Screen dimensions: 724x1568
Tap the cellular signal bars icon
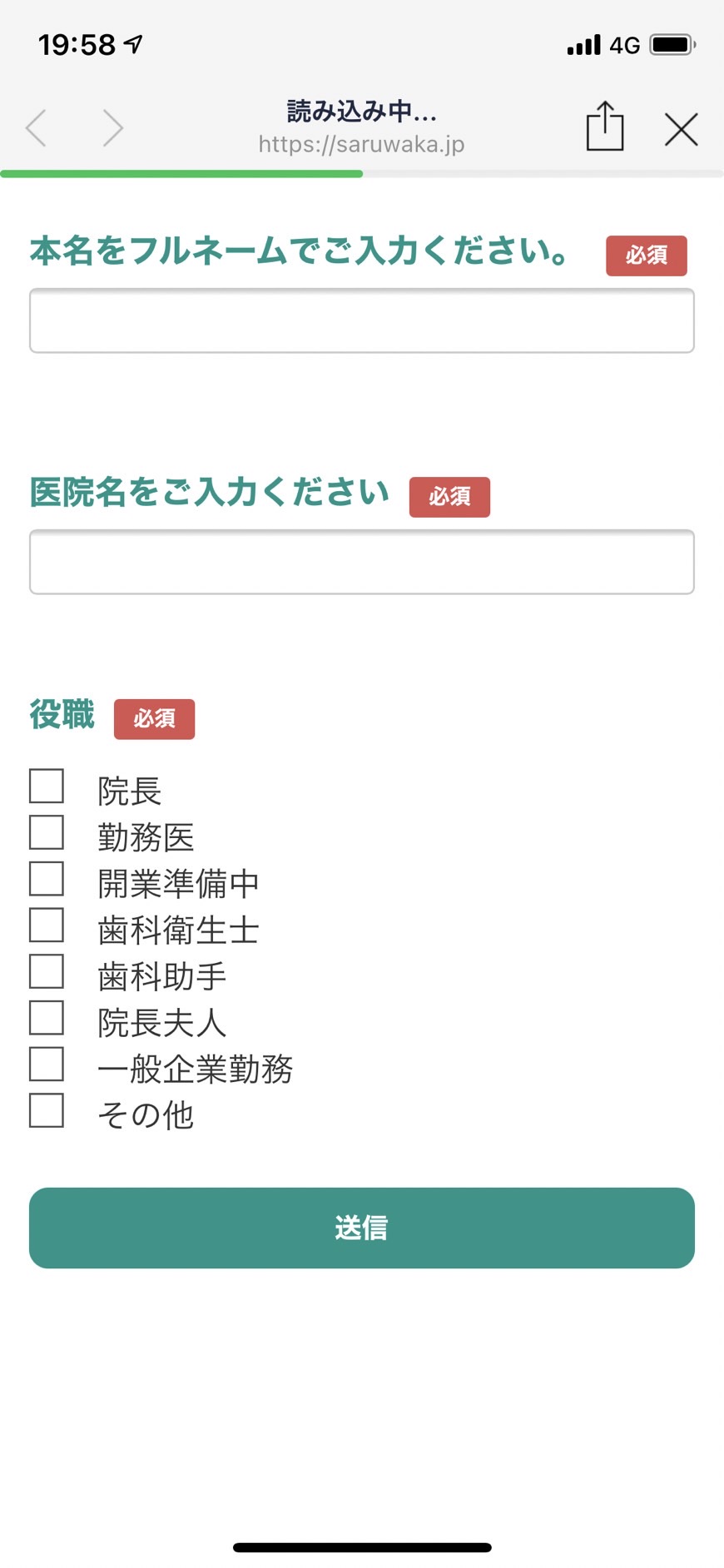(584, 45)
